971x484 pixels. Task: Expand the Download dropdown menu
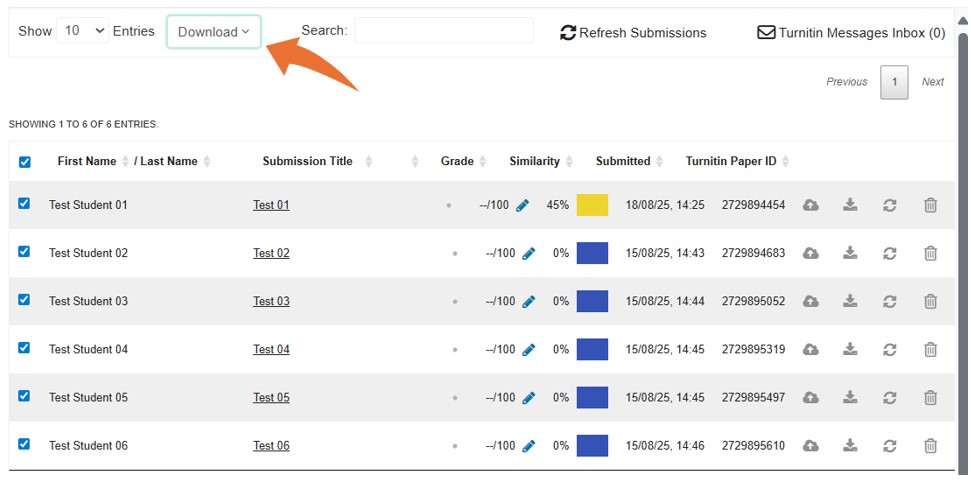(x=214, y=32)
